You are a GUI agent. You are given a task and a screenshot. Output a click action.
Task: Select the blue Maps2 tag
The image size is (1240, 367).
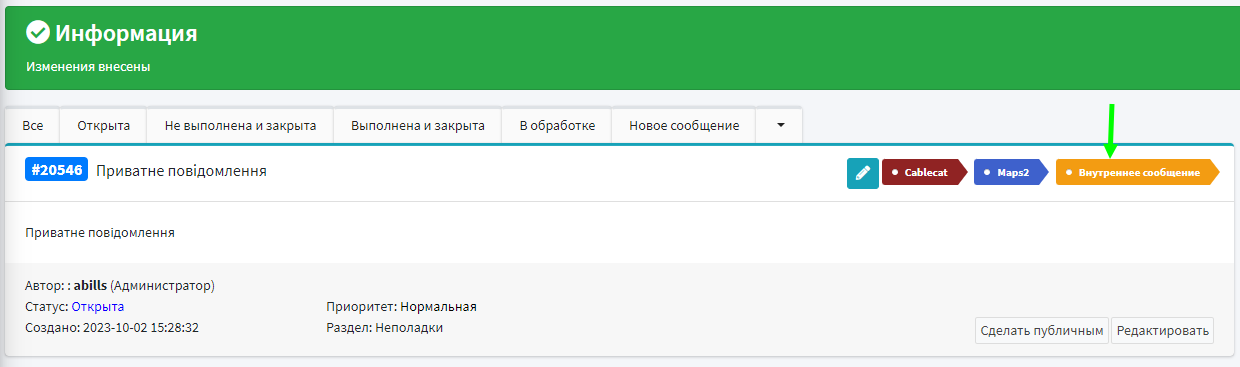point(1012,172)
